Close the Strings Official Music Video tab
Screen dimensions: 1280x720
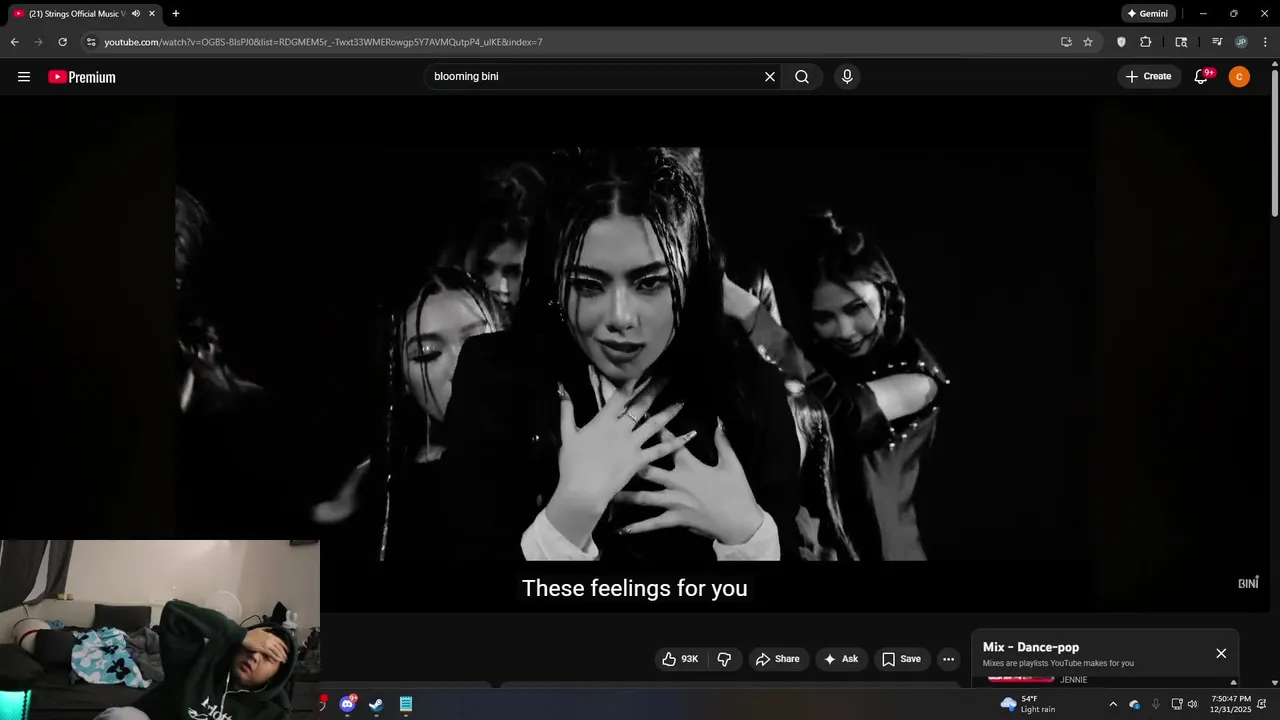tap(152, 14)
